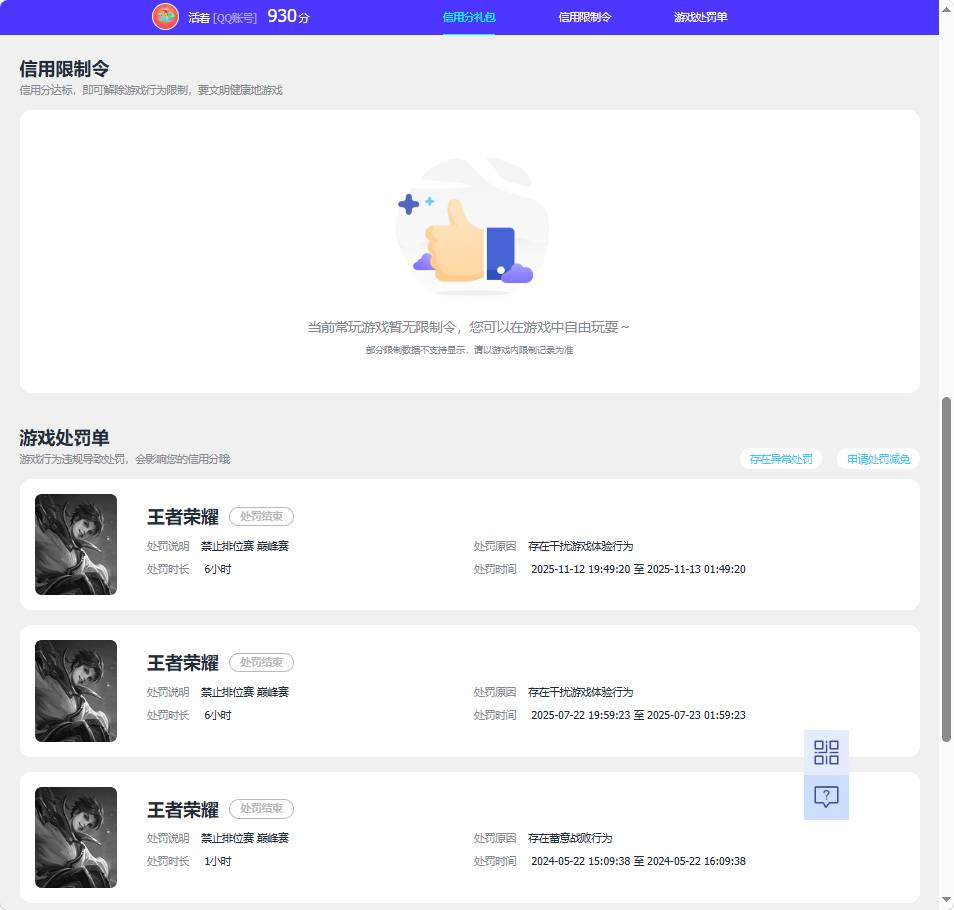This screenshot has width=954, height=910.
Task: Click the 930分 credit score
Action: [x=288, y=16]
